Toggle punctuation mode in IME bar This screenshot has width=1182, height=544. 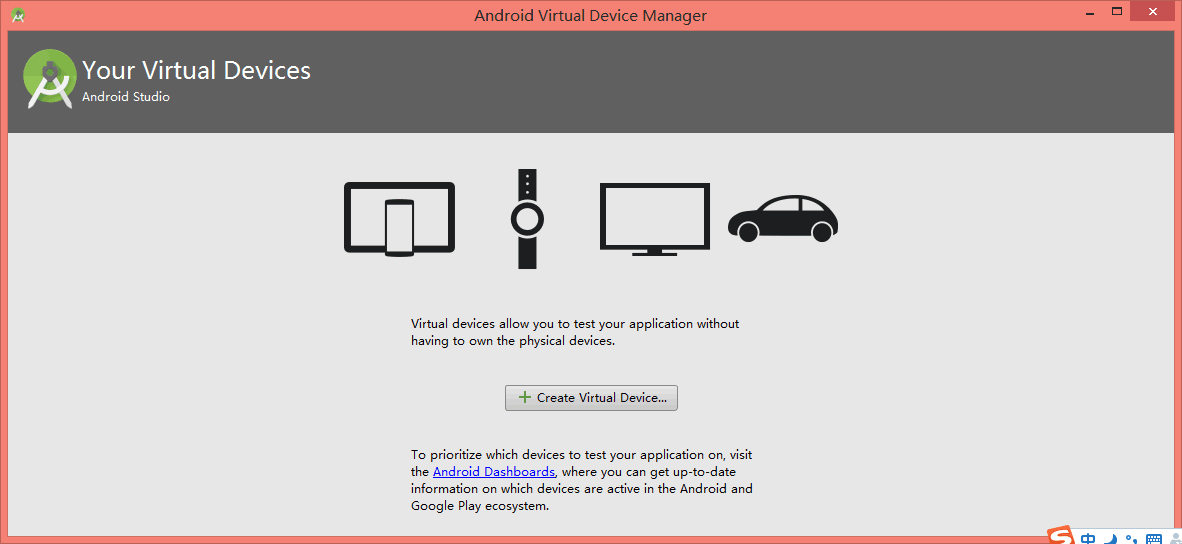[1131, 538]
